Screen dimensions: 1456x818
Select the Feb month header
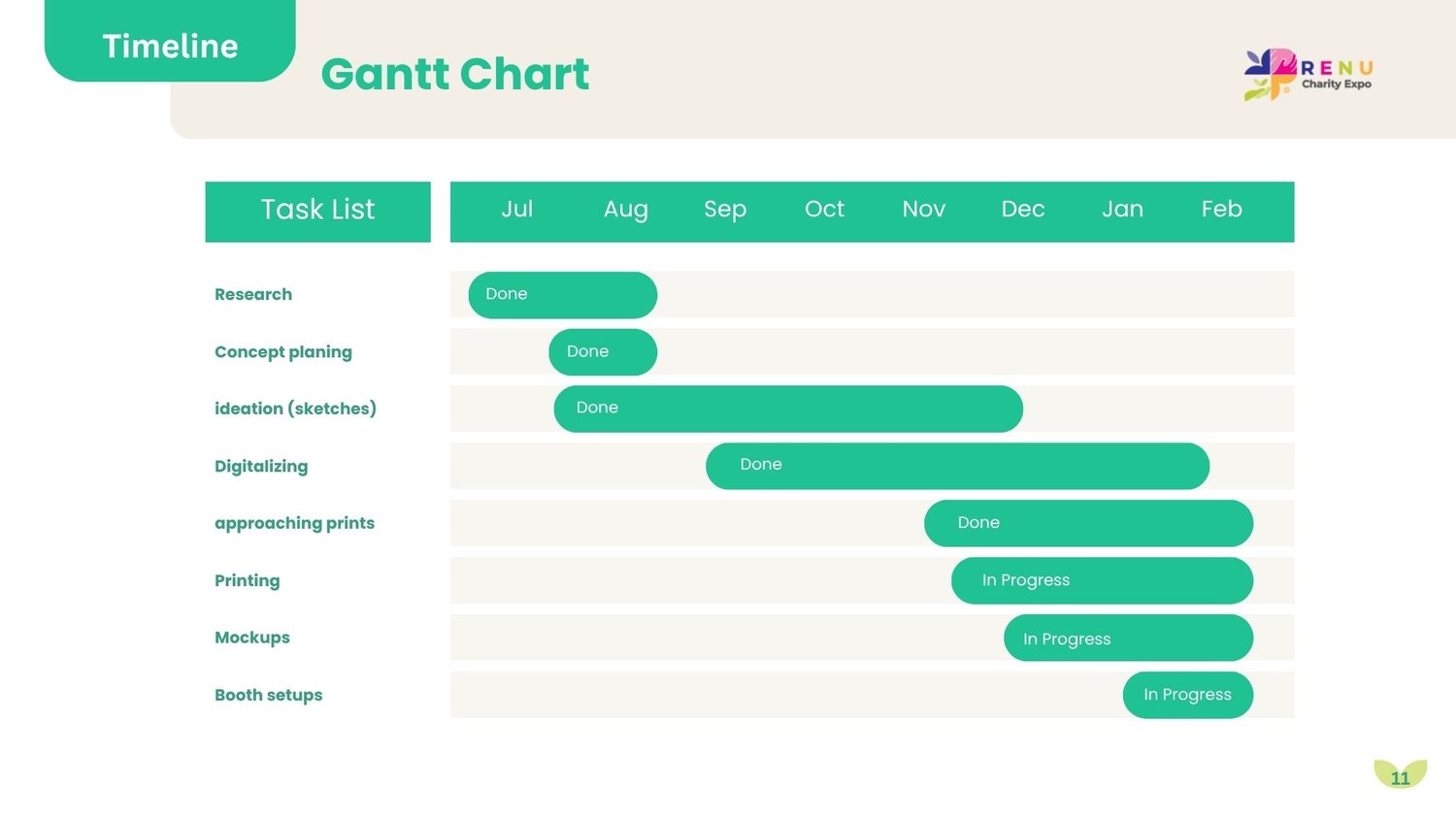(x=1222, y=209)
